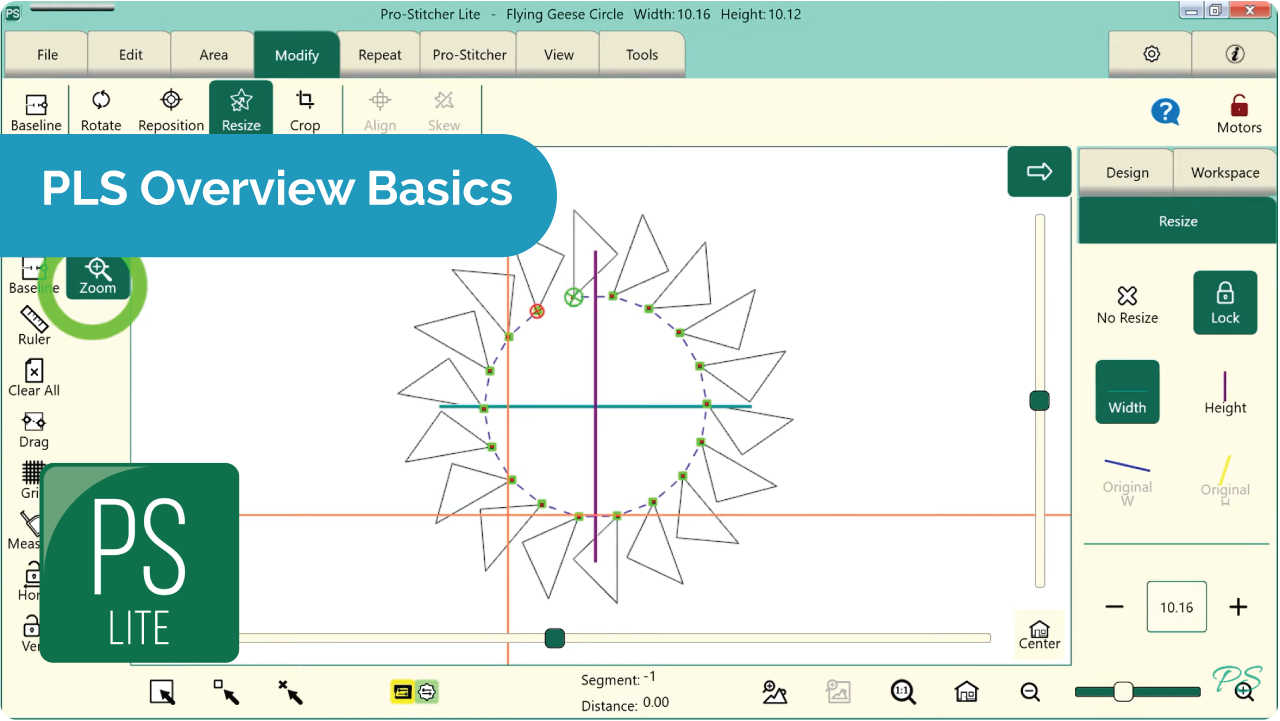Collapse side panel with arrow button
Screen dimensions: 1280x721
click(1039, 172)
